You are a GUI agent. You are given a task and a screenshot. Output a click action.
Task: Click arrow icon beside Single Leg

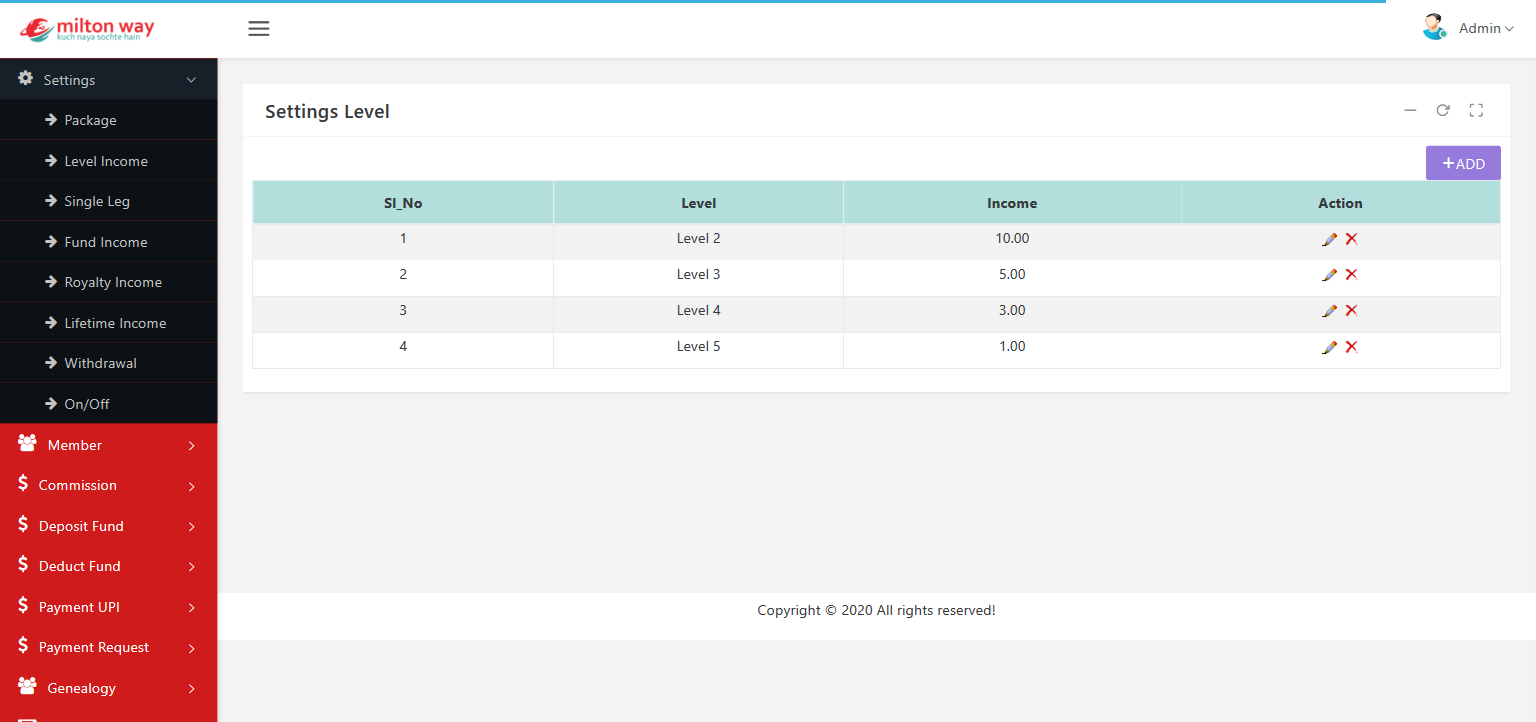coord(51,201)
